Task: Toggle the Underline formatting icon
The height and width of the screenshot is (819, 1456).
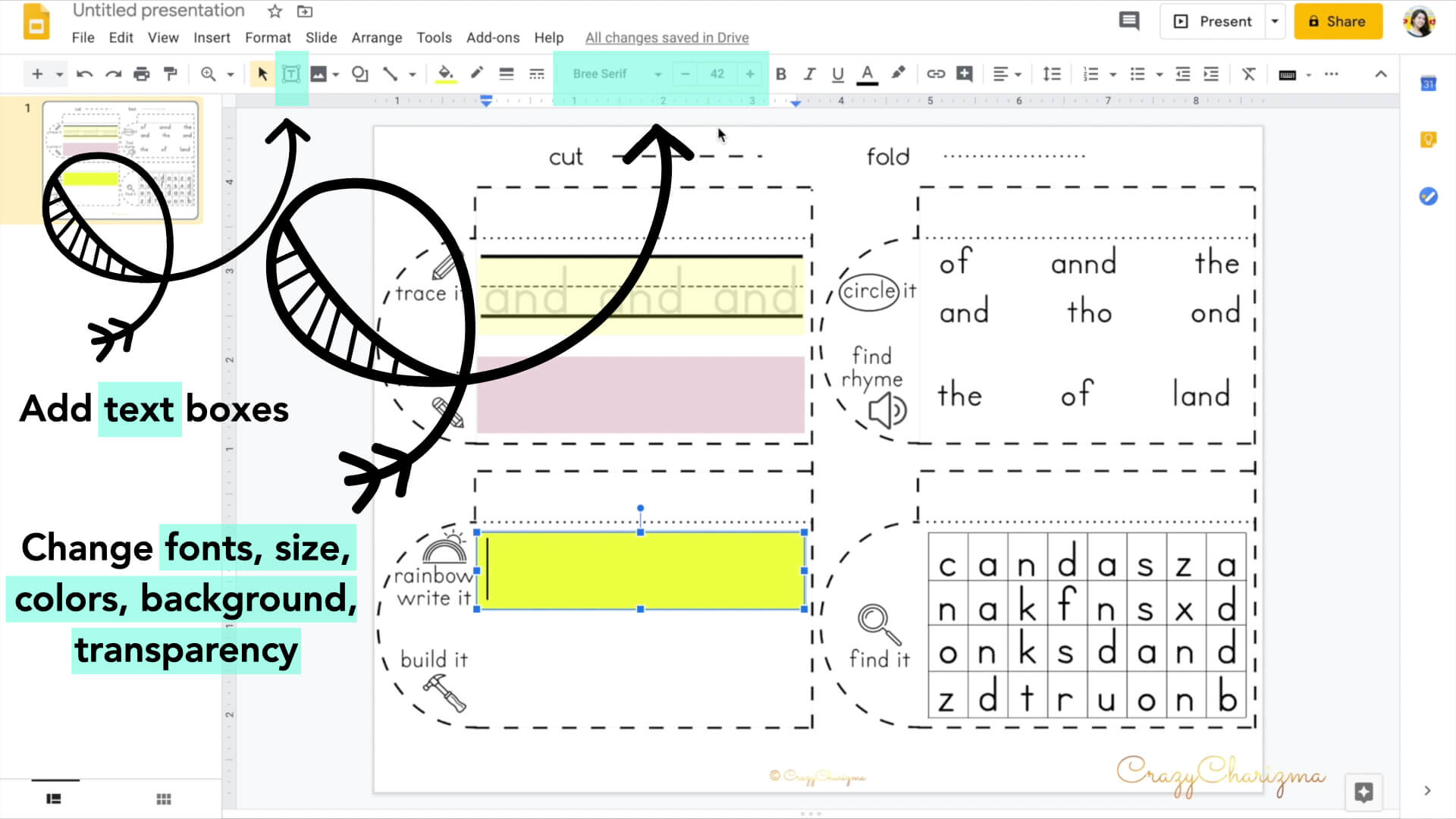Action: (839, 74)
